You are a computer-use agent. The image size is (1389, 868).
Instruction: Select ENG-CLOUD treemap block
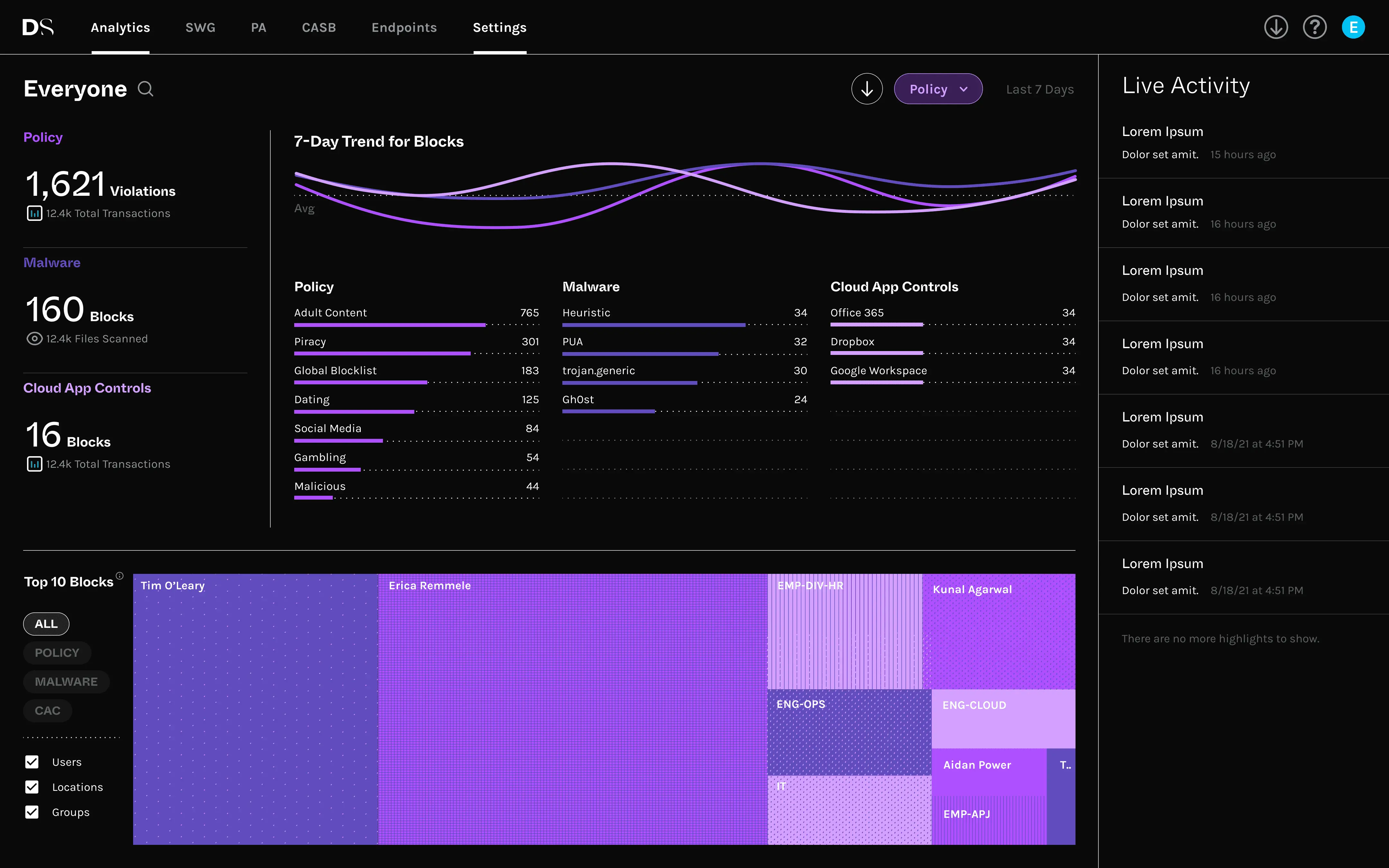[1003, 719]
